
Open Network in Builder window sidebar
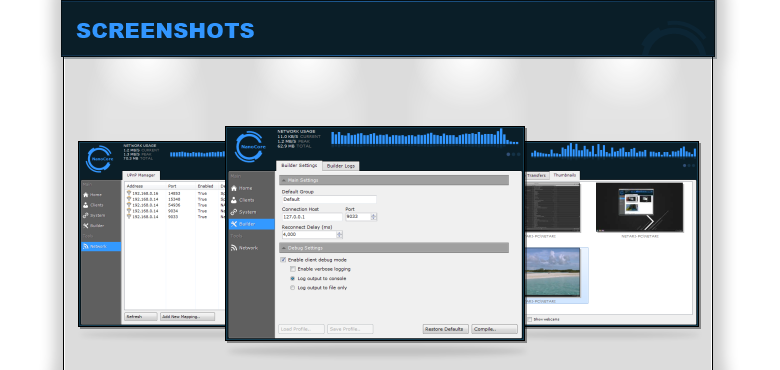point(244,248)
